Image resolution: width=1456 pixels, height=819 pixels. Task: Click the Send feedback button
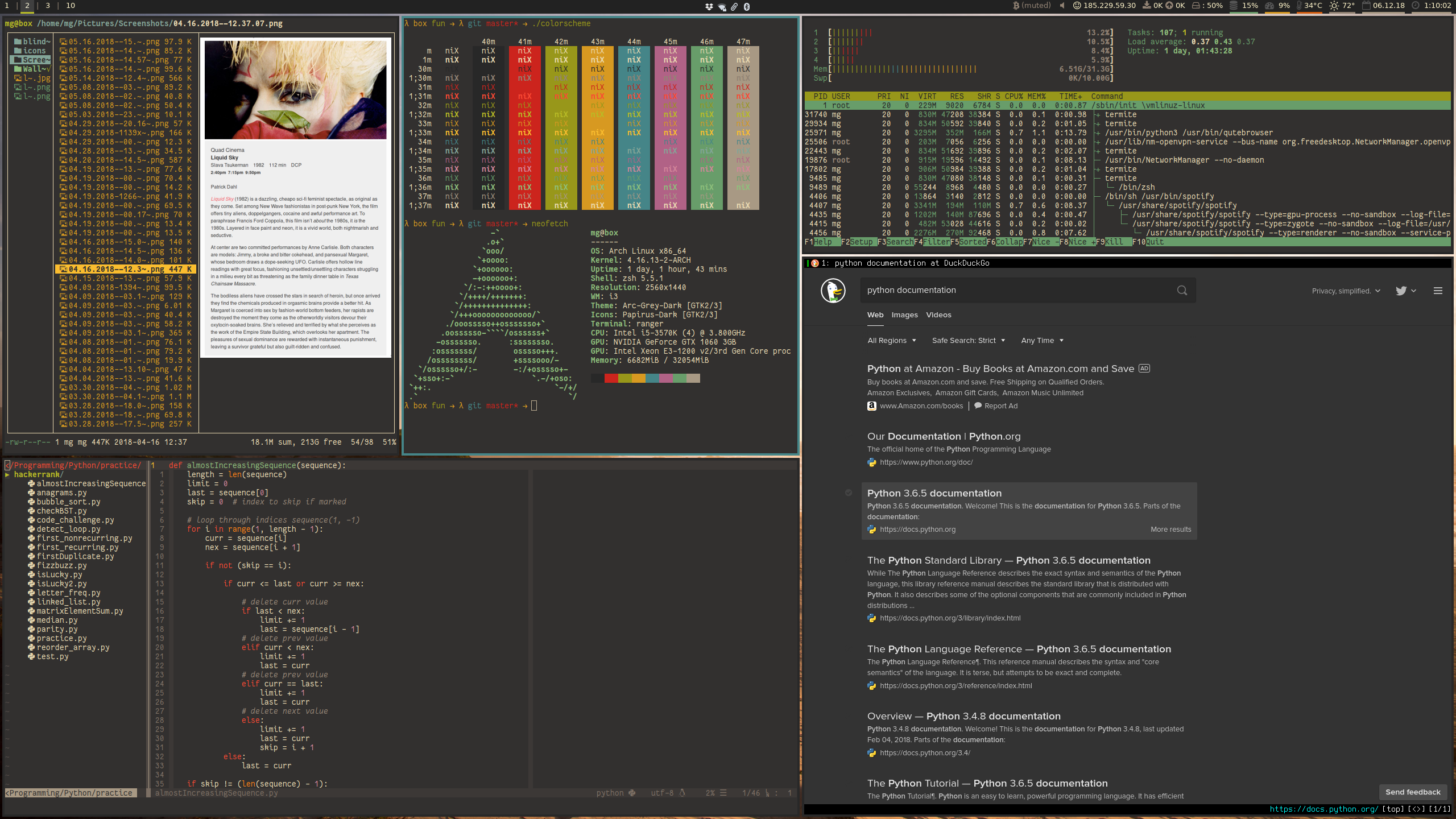(1412, 792)
